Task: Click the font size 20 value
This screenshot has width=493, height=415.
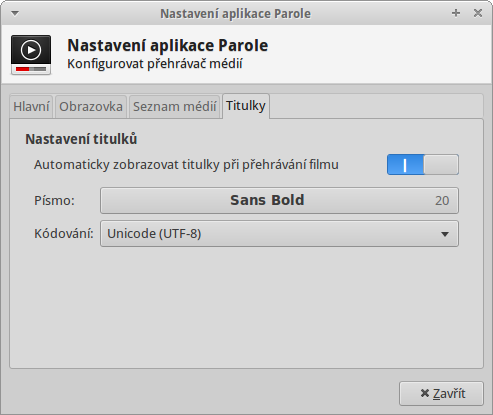Action: tap(442, 201)
